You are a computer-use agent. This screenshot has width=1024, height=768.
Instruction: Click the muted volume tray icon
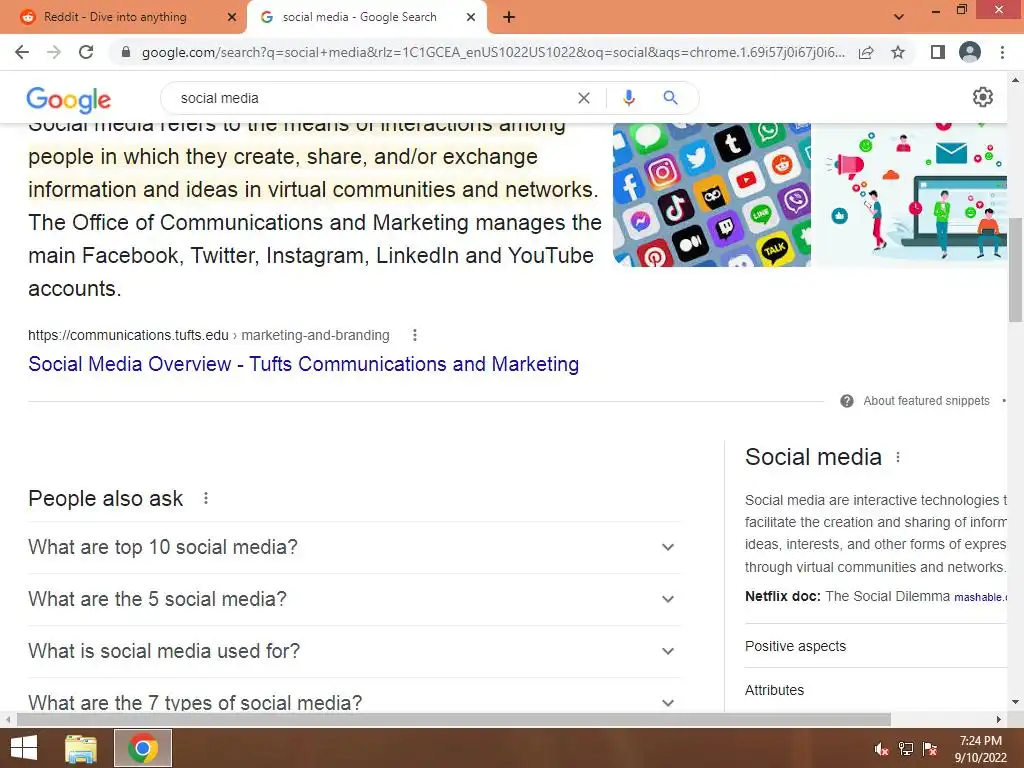tap(882, 749)
